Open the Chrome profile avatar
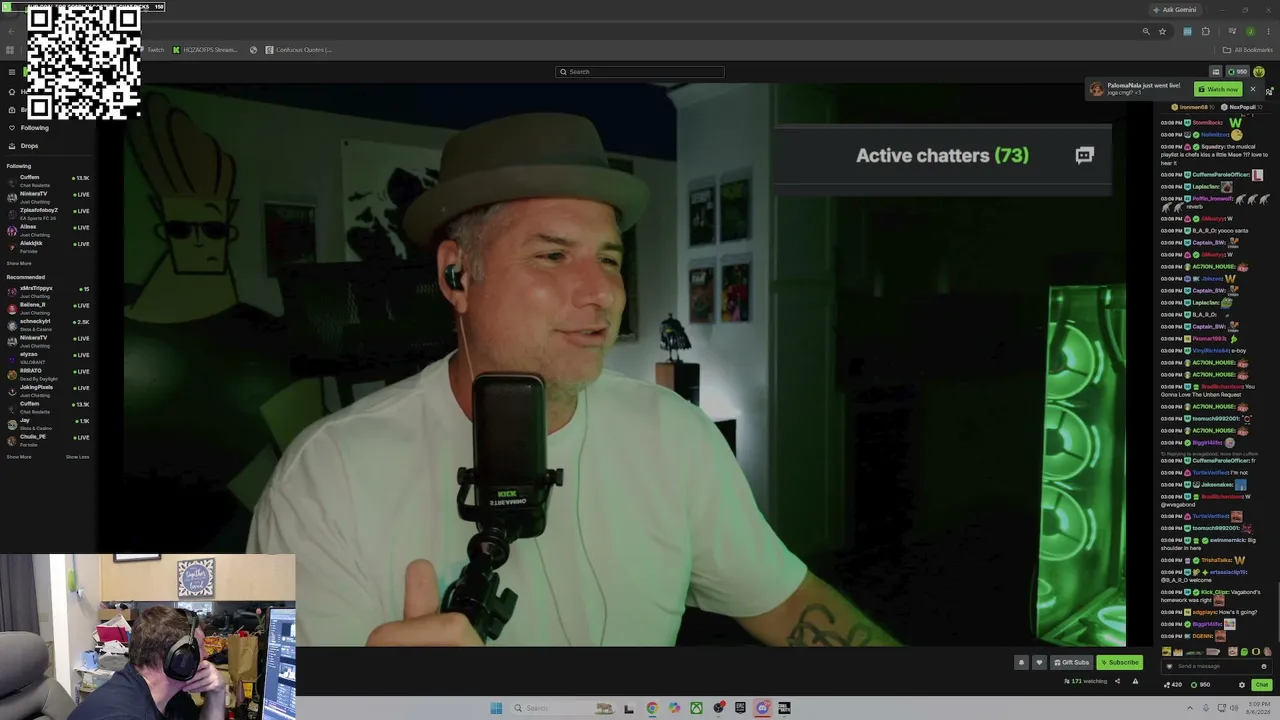The width and height of the screenshot is (1280, 720). click(1250, 31)
